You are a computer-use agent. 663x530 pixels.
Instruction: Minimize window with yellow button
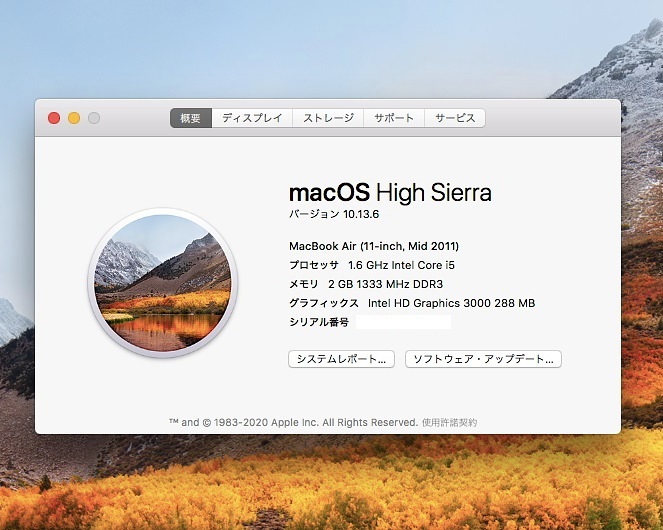[74, 118]
